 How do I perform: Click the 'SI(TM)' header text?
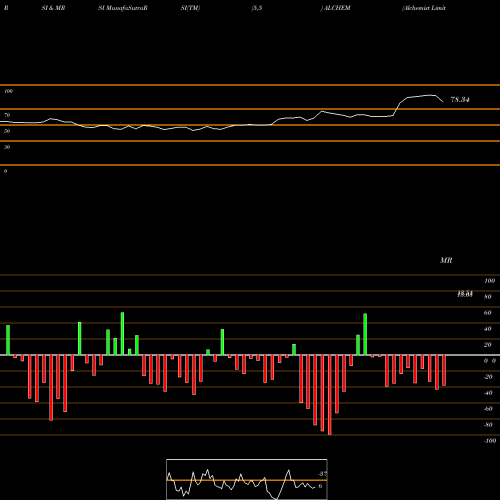pyautogui.click(x=190, y=8)
